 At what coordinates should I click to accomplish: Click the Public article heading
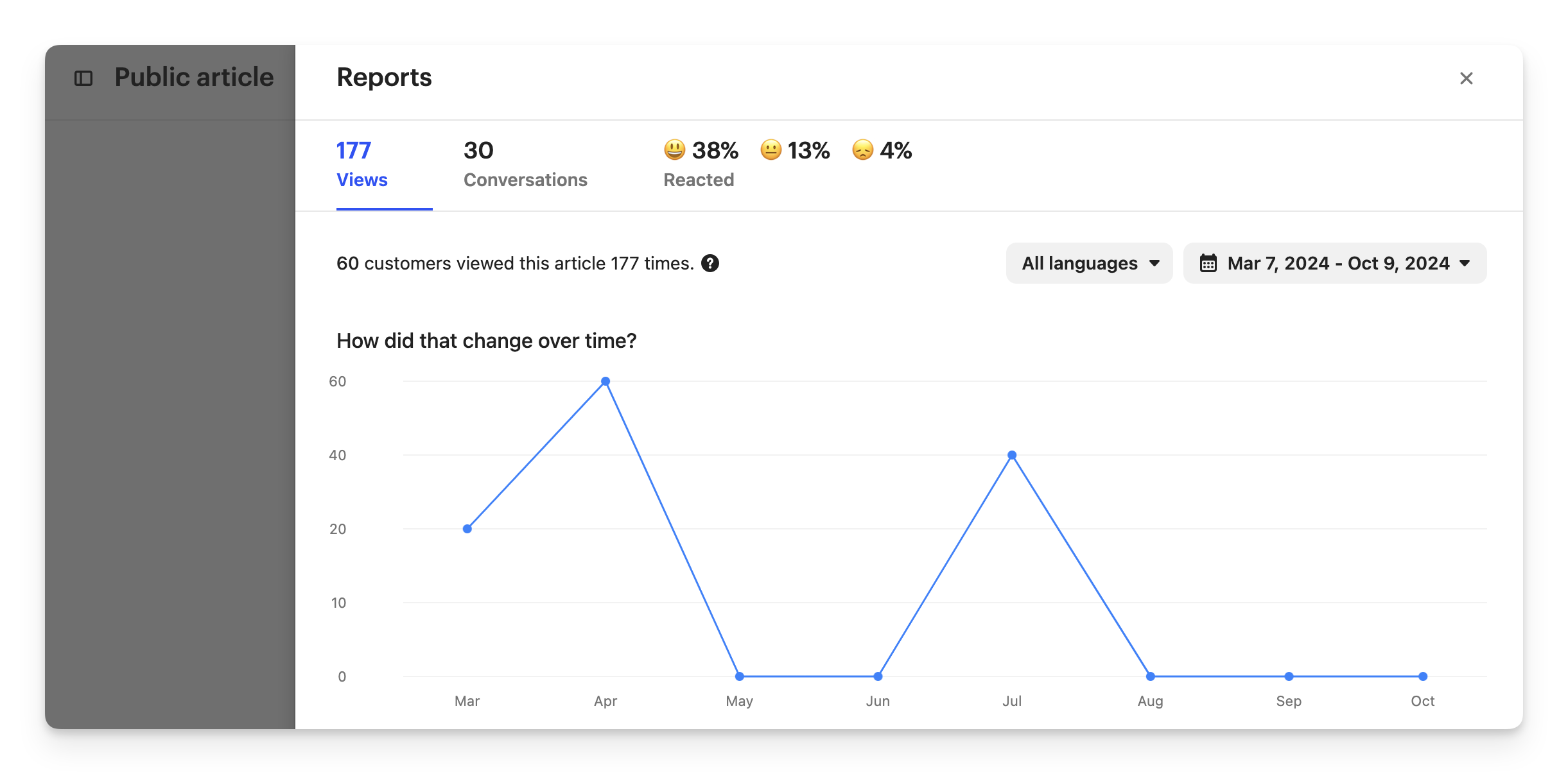[x=194, y=78]
